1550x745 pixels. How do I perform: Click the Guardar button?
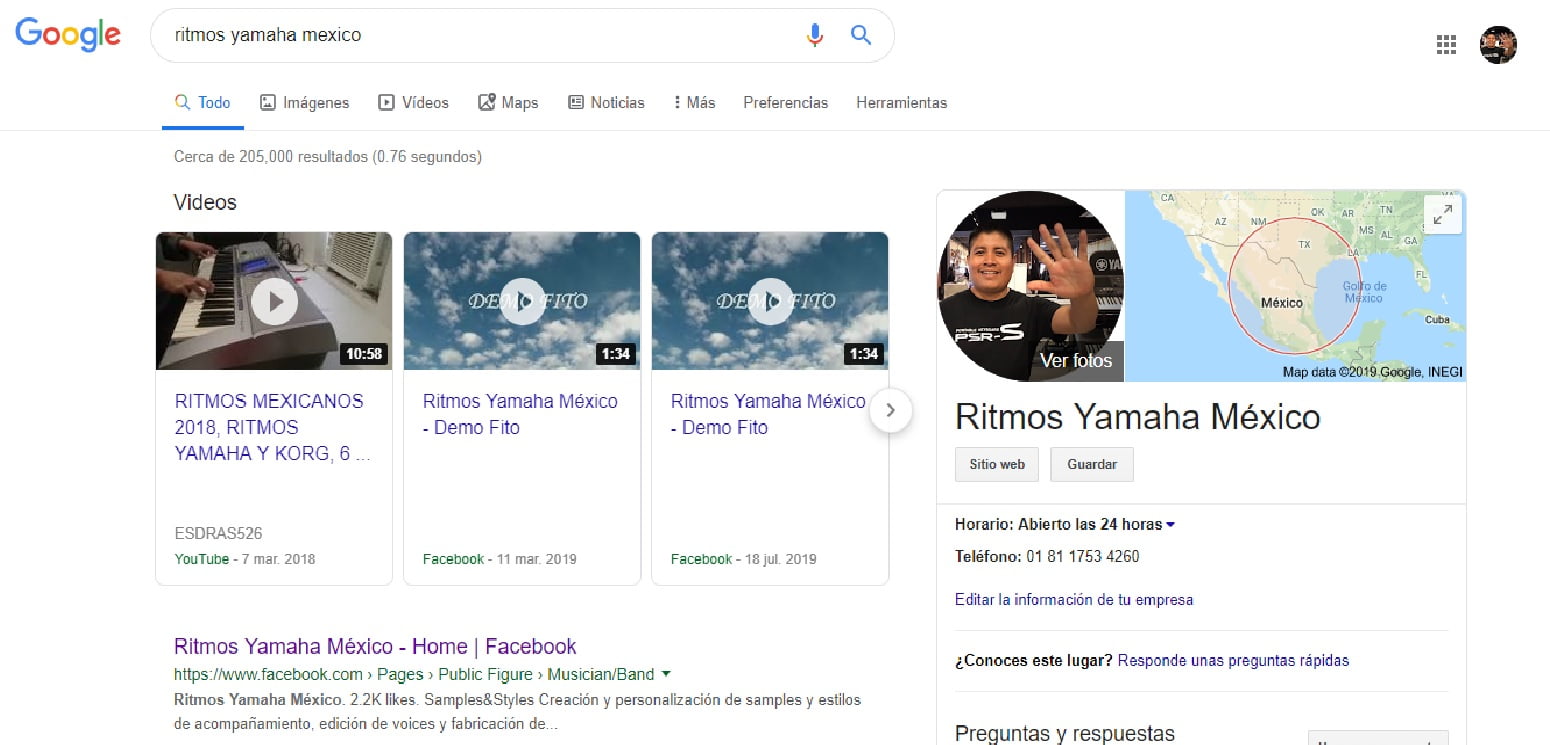tap(1092, 465)
